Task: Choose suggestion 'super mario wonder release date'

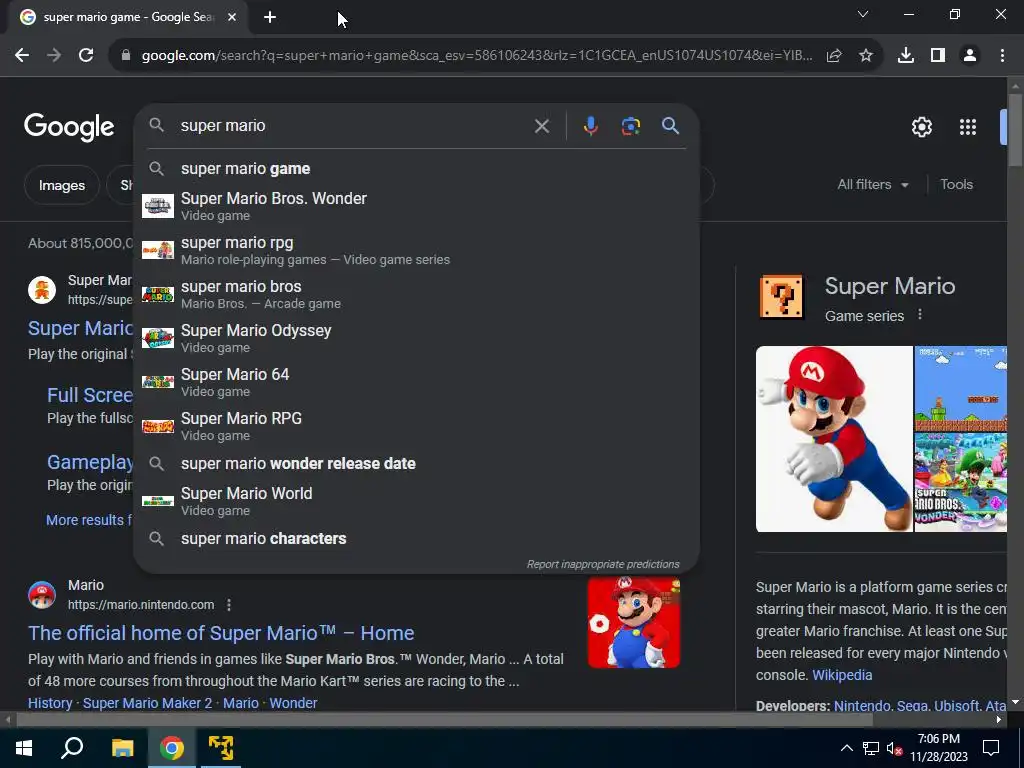Action: pos(416,464)
